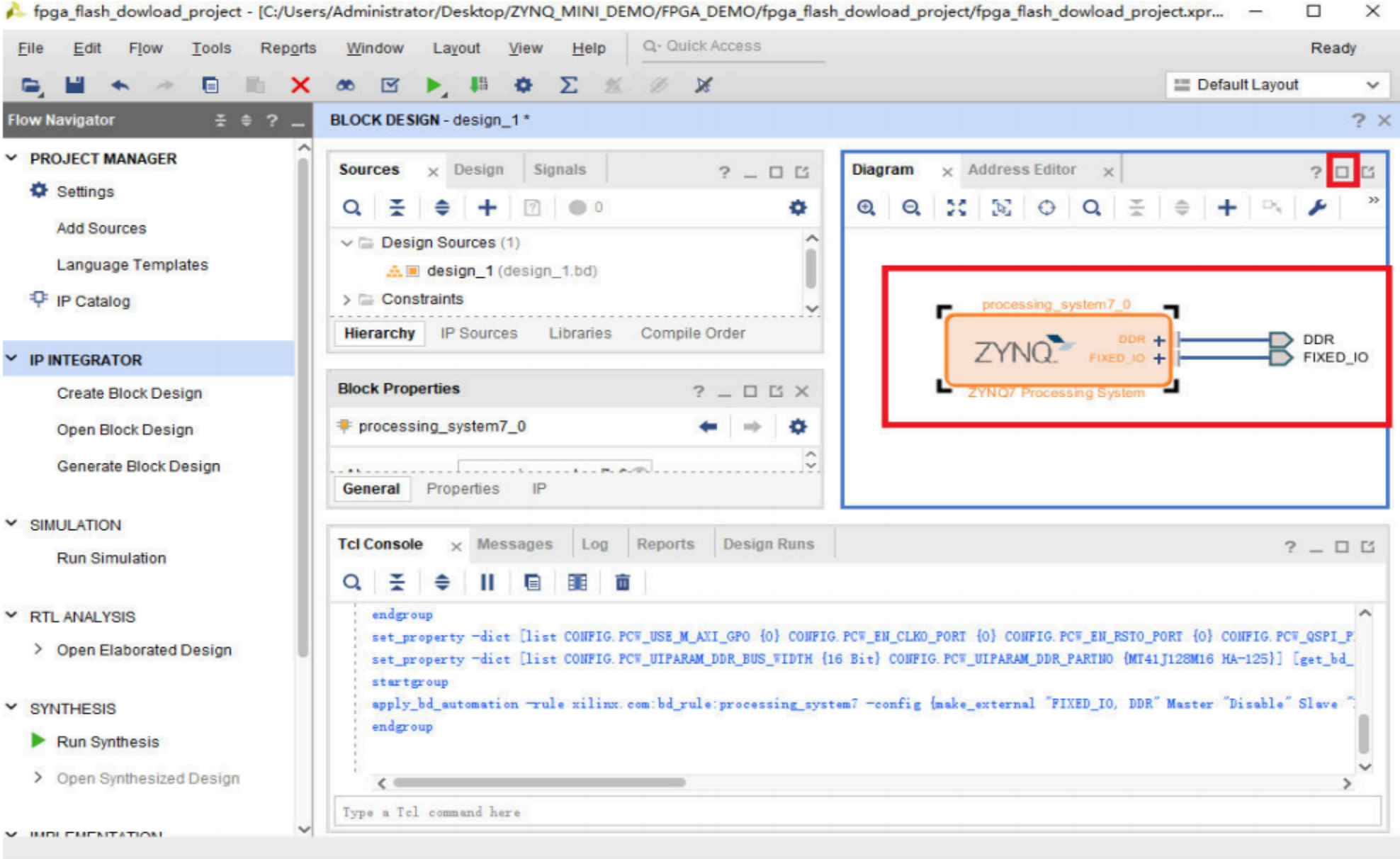Click the green Run Synthesis toolbar arrow
Screen dimensions: 1400x859
point(432,86)
